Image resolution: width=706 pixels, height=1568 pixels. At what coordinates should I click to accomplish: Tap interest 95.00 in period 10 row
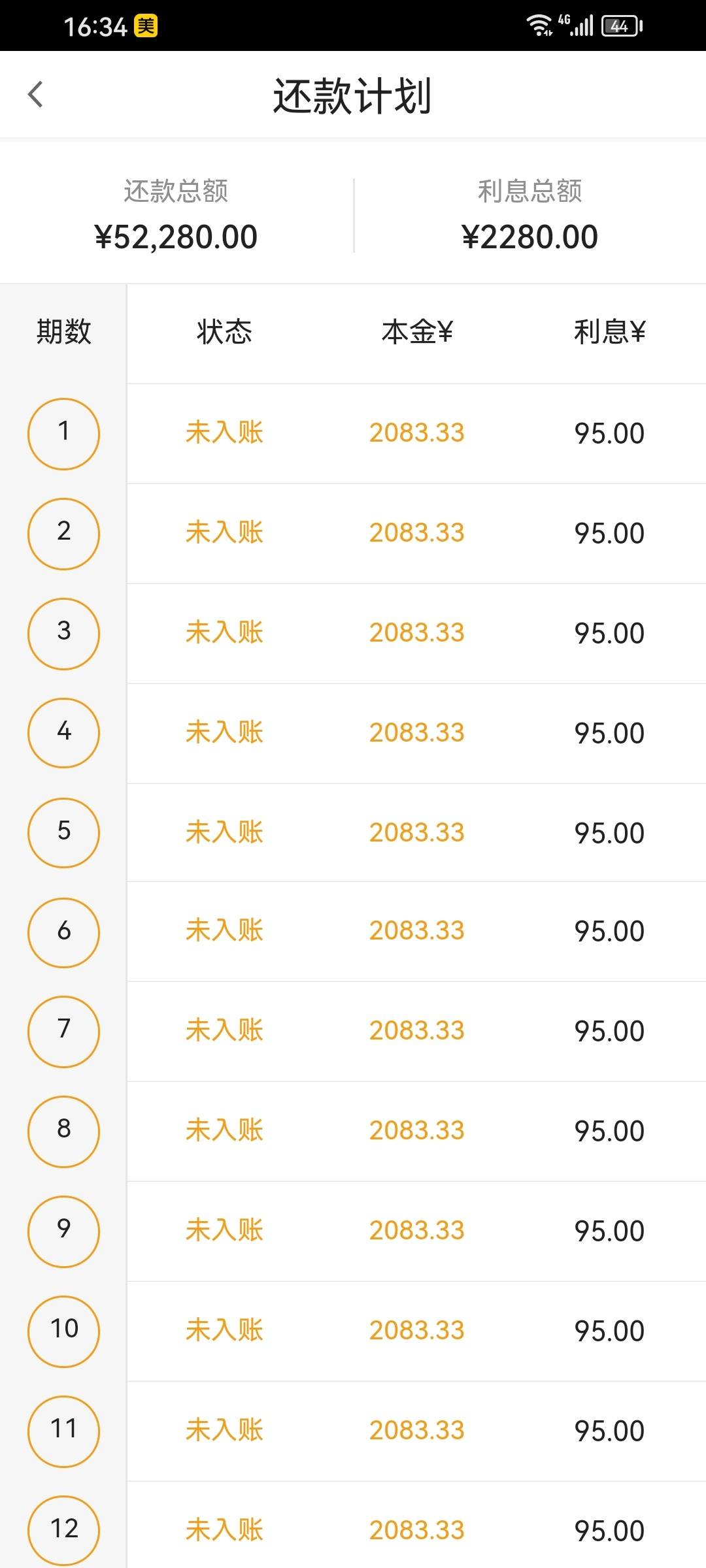609,1331
